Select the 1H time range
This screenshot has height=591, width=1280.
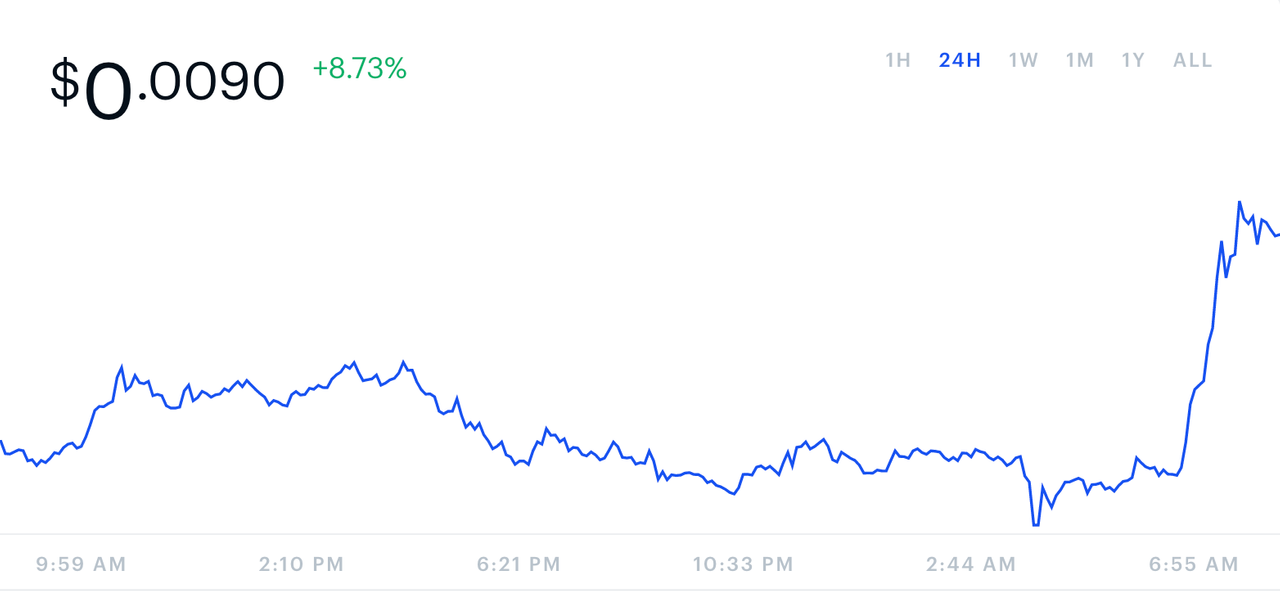click(897, 60)
